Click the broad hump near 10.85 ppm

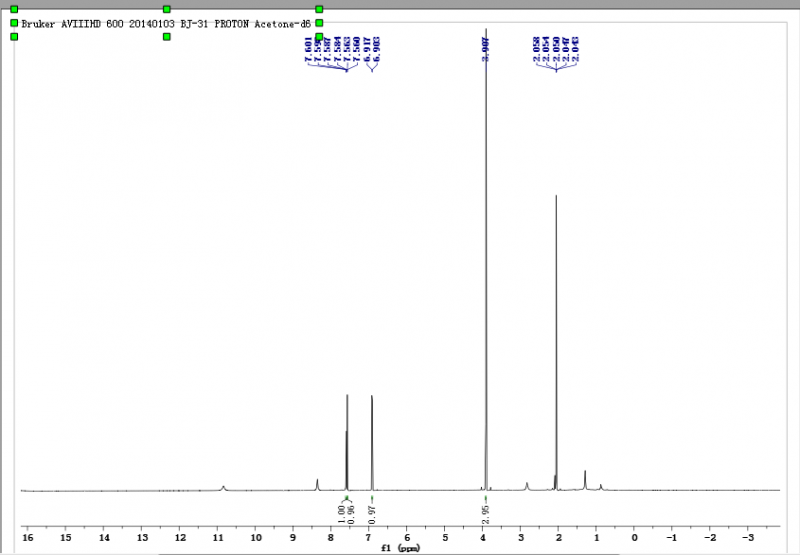pyautogui.click(x=223, y=488)
